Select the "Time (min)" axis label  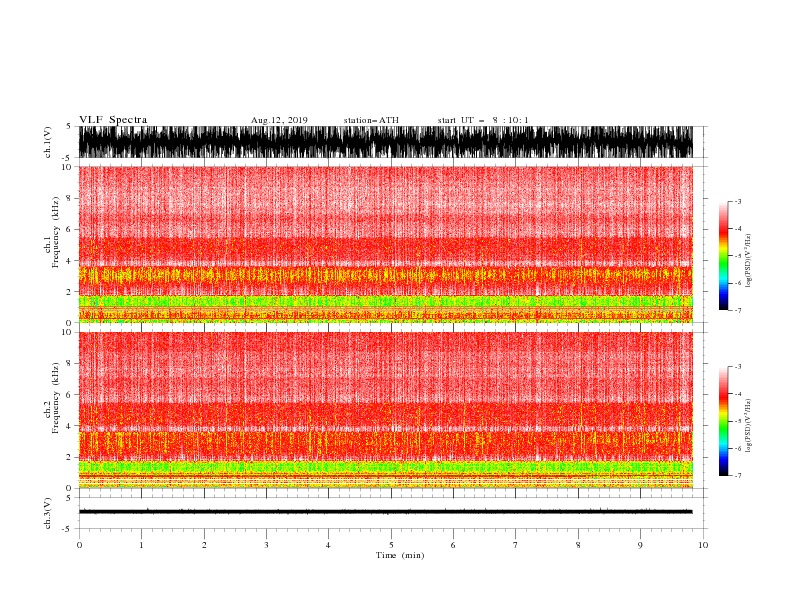coord(400,555)
